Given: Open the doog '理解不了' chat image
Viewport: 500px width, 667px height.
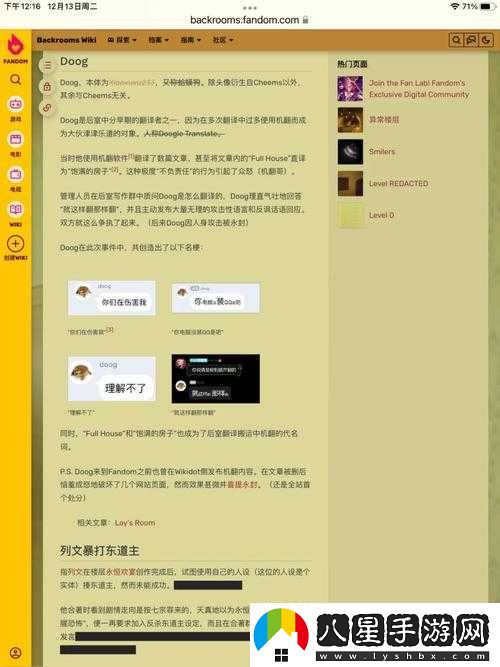Looking at the screenshot, I should (x=111, y=379).
